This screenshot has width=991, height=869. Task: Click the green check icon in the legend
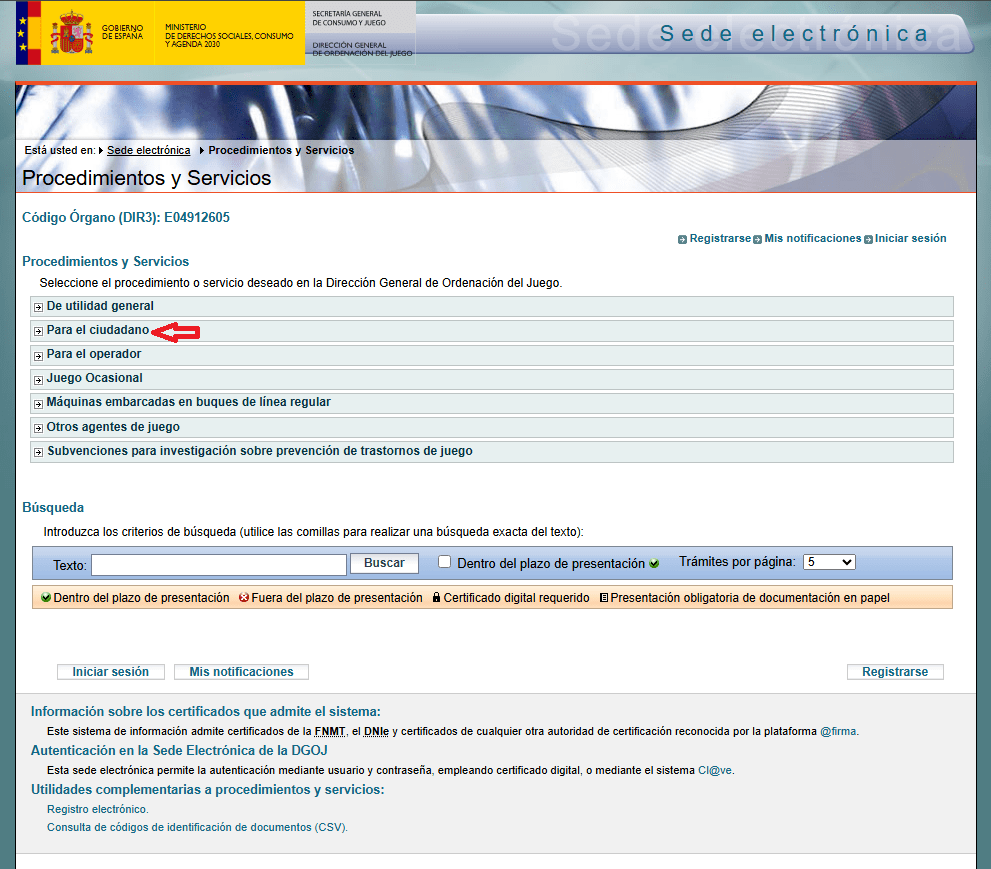tap(46, 598)
